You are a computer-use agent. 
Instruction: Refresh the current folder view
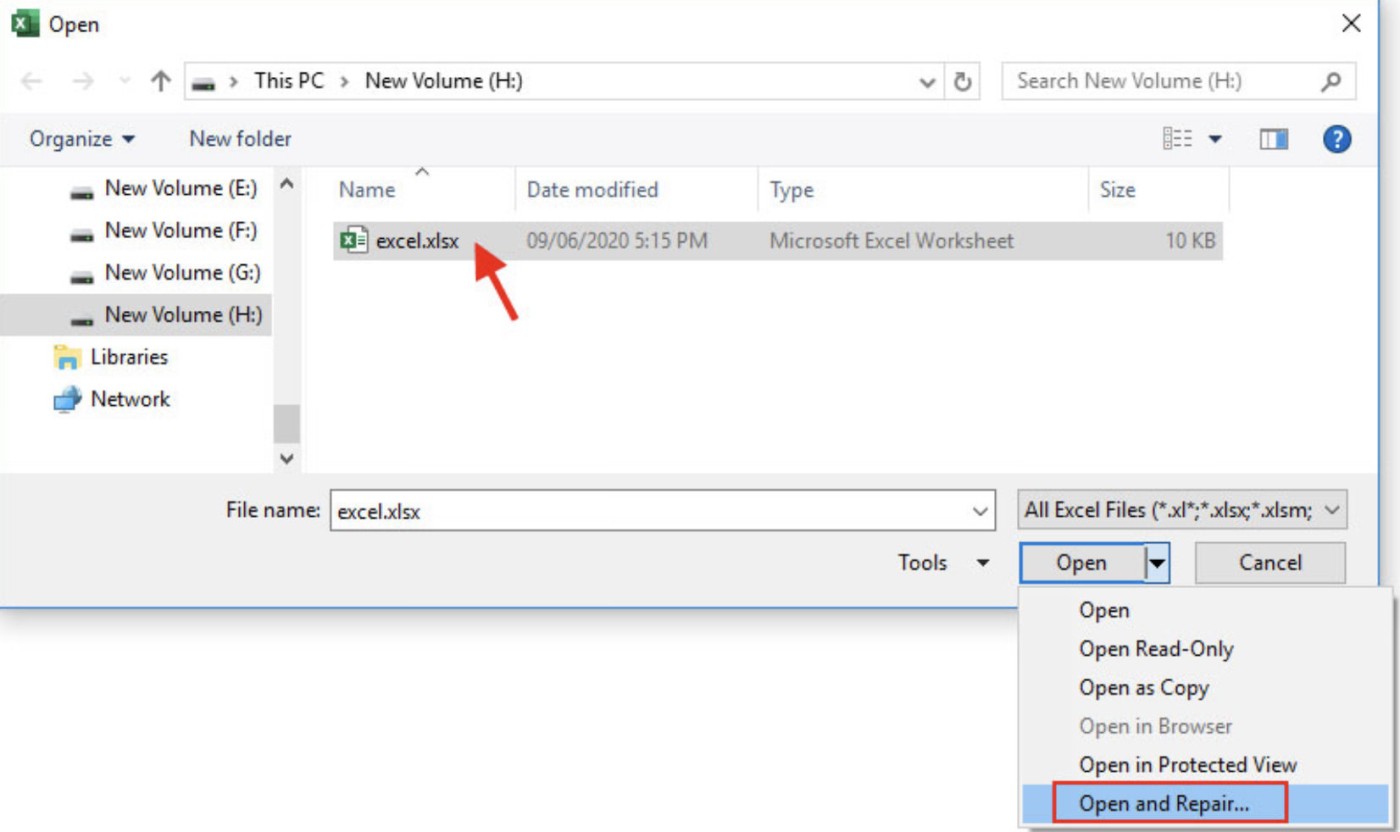pos(962,82)
